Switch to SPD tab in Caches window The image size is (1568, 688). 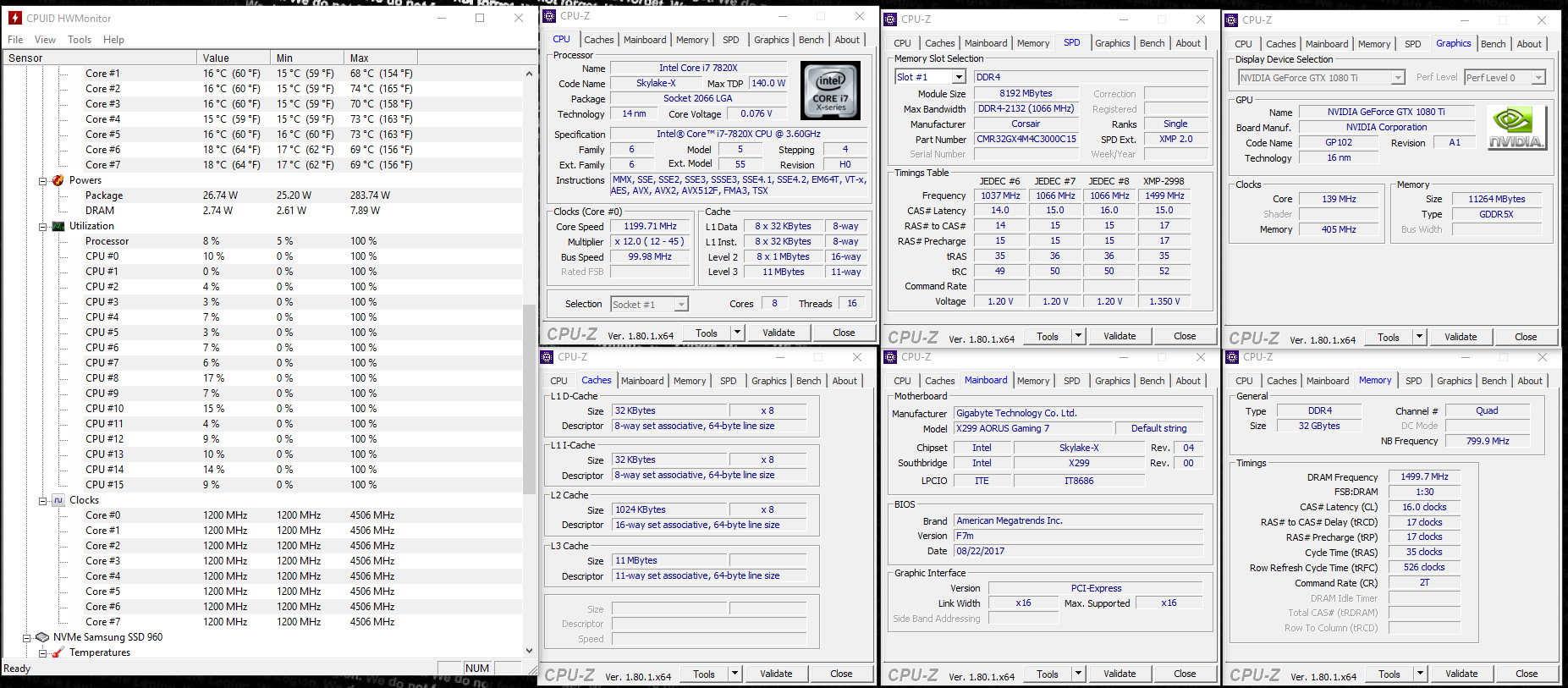728,381
